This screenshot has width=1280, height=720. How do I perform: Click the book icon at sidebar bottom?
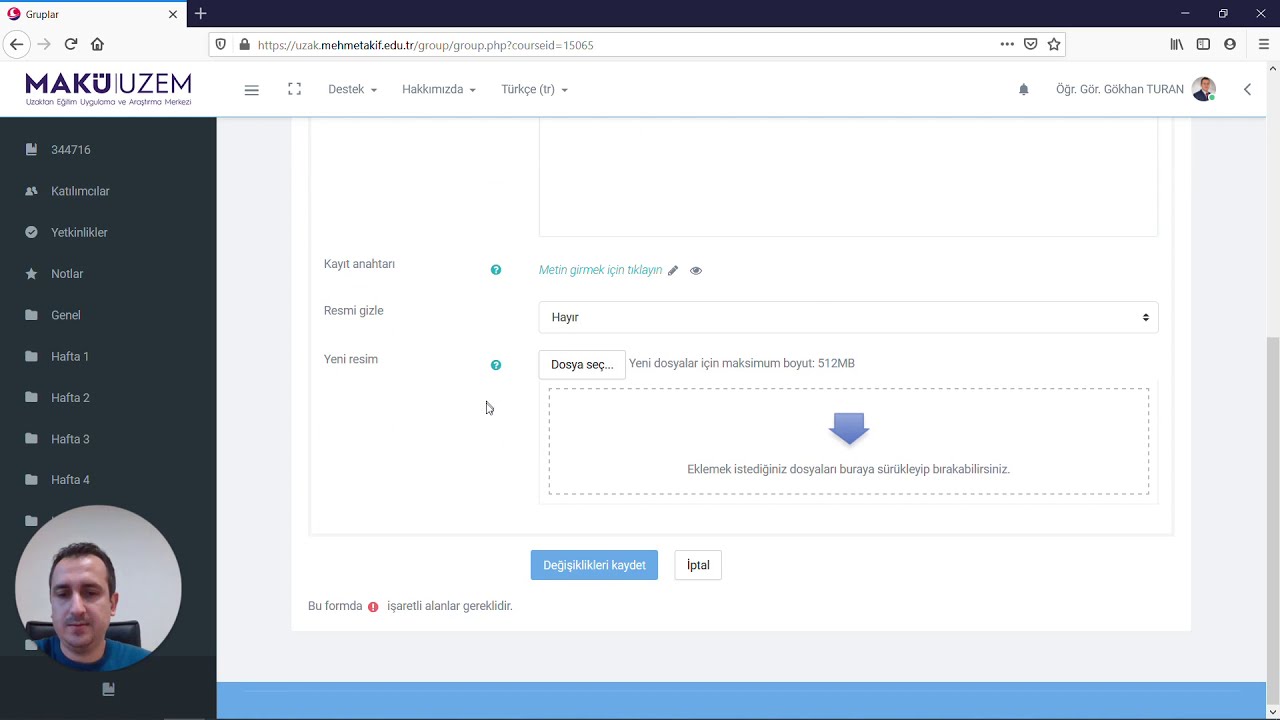(109, 689)
